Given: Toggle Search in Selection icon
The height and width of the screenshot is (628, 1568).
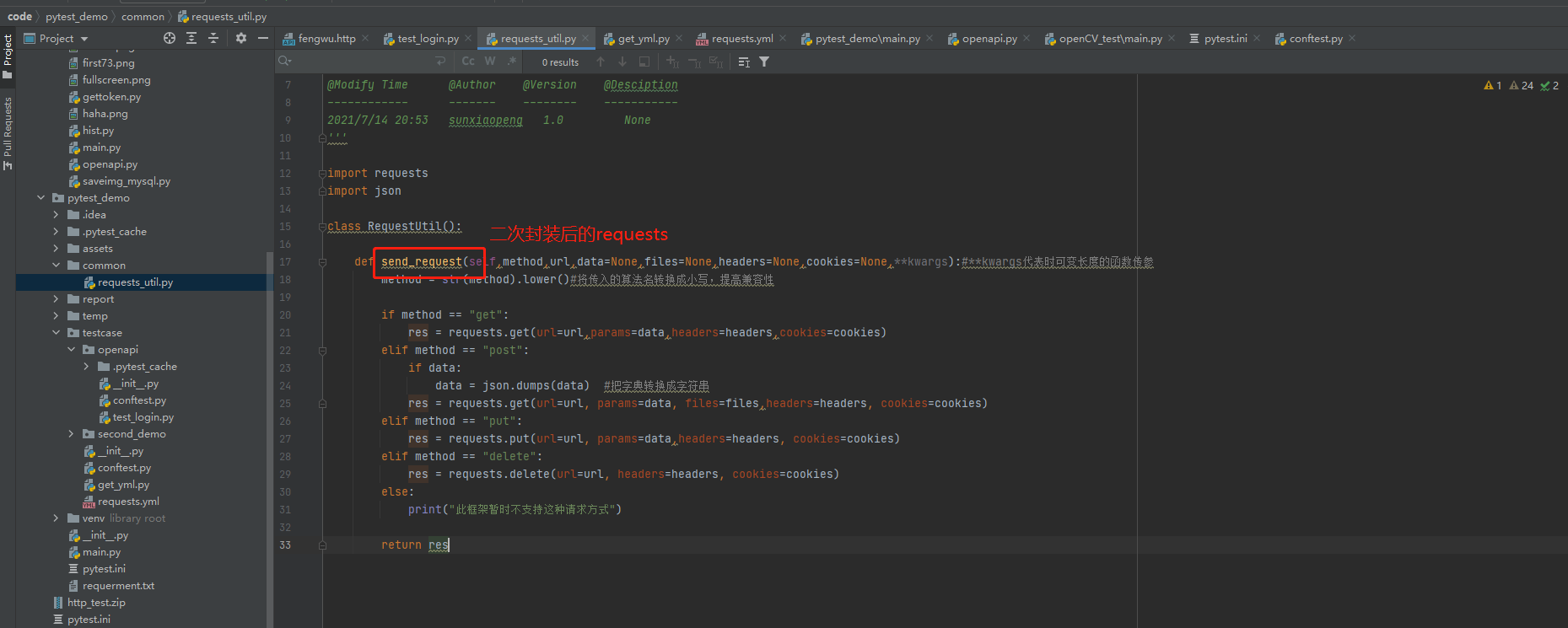Looking at the screenshot, I should point(644,62).
